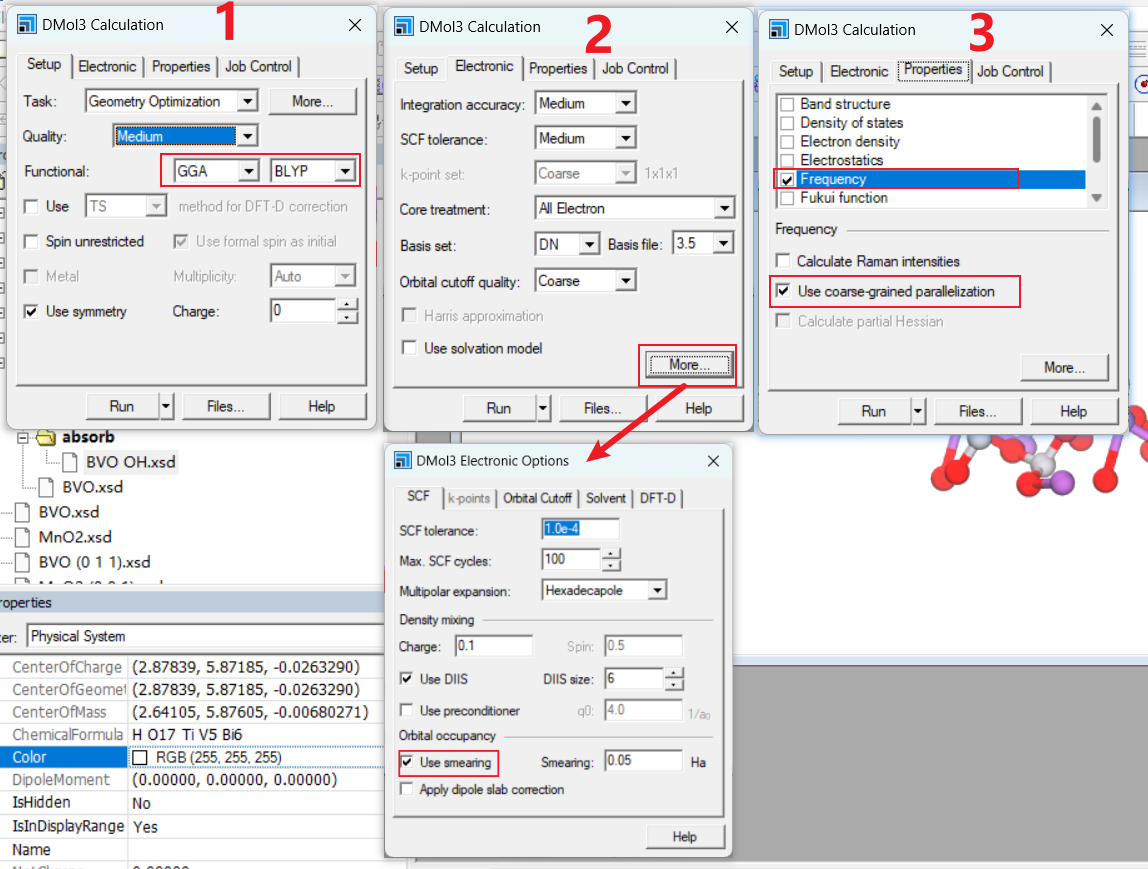Open the Multipolar expansion Hexadecapole dropdown
This screenshot has width=1148, height=869.
click(656, 591)
